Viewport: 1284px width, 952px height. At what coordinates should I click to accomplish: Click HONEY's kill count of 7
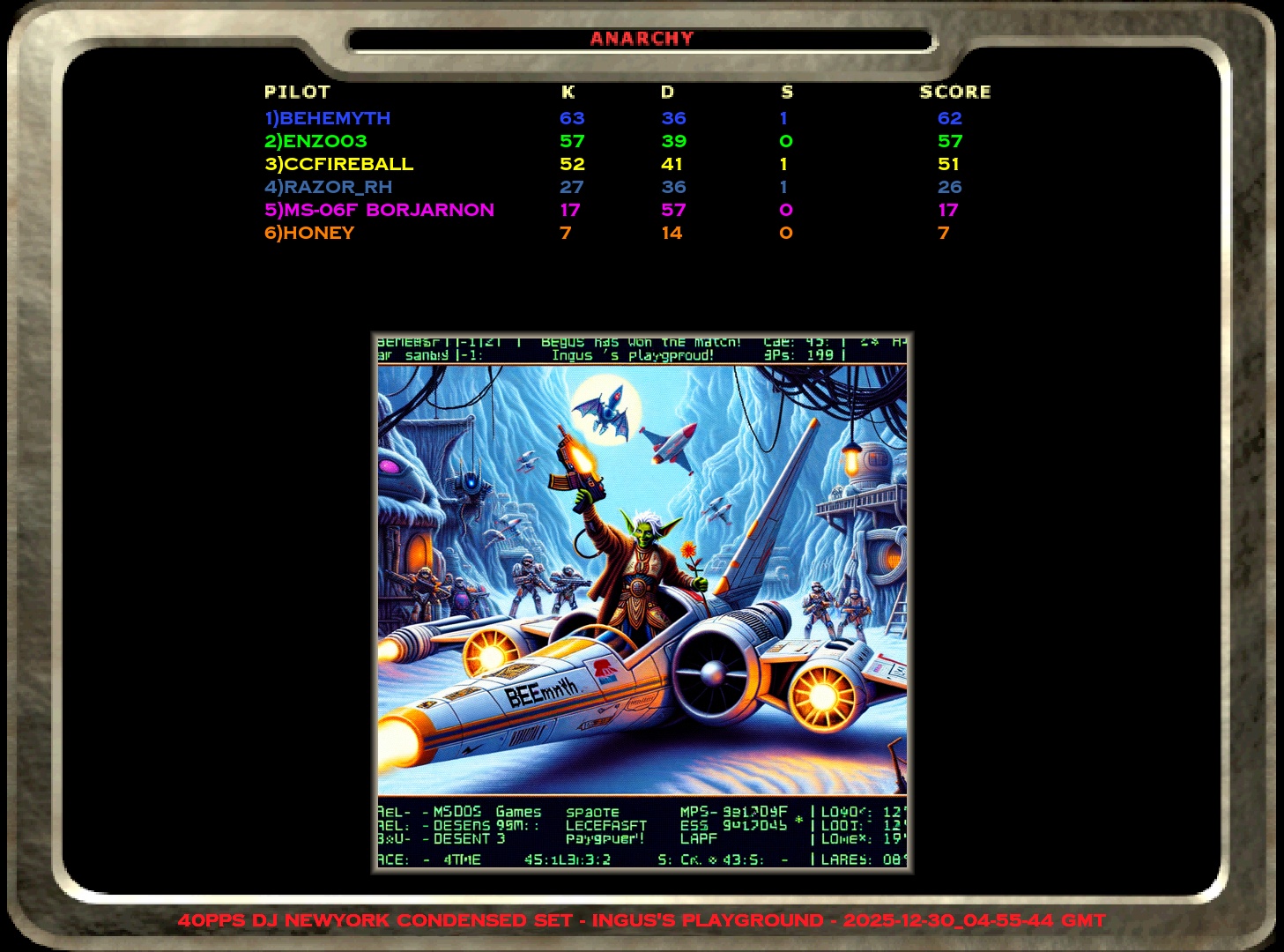(565, 233)
